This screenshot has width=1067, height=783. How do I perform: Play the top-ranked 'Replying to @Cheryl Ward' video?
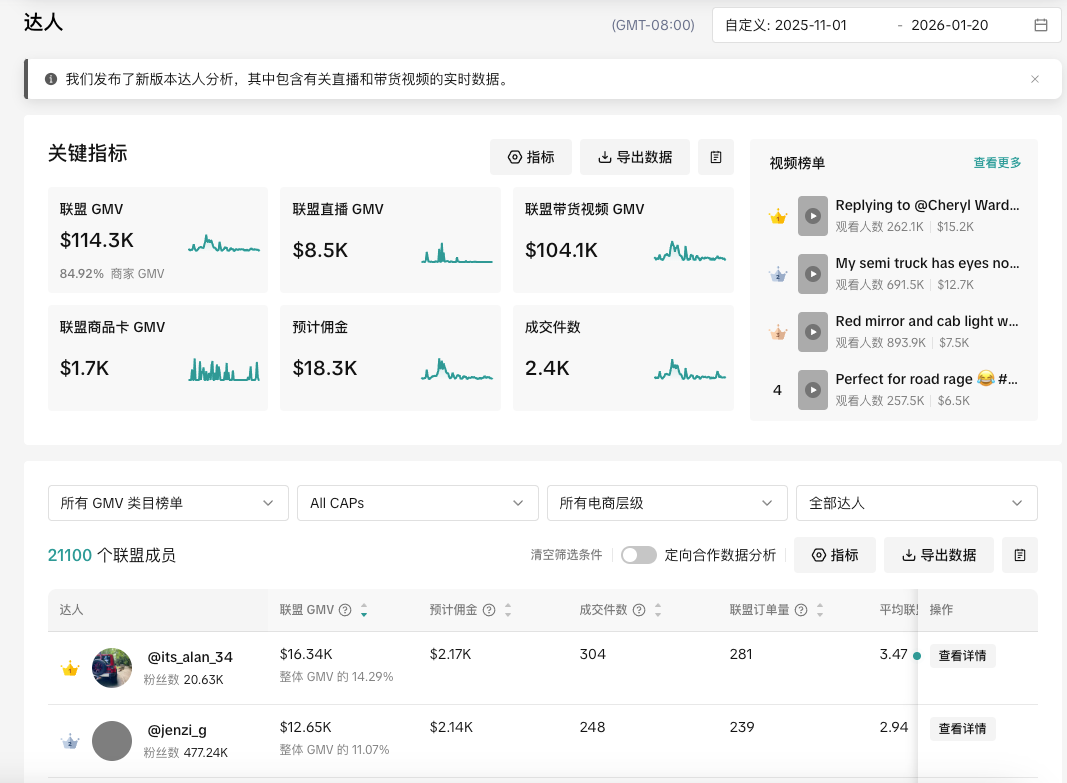click(x=813, y=216)
